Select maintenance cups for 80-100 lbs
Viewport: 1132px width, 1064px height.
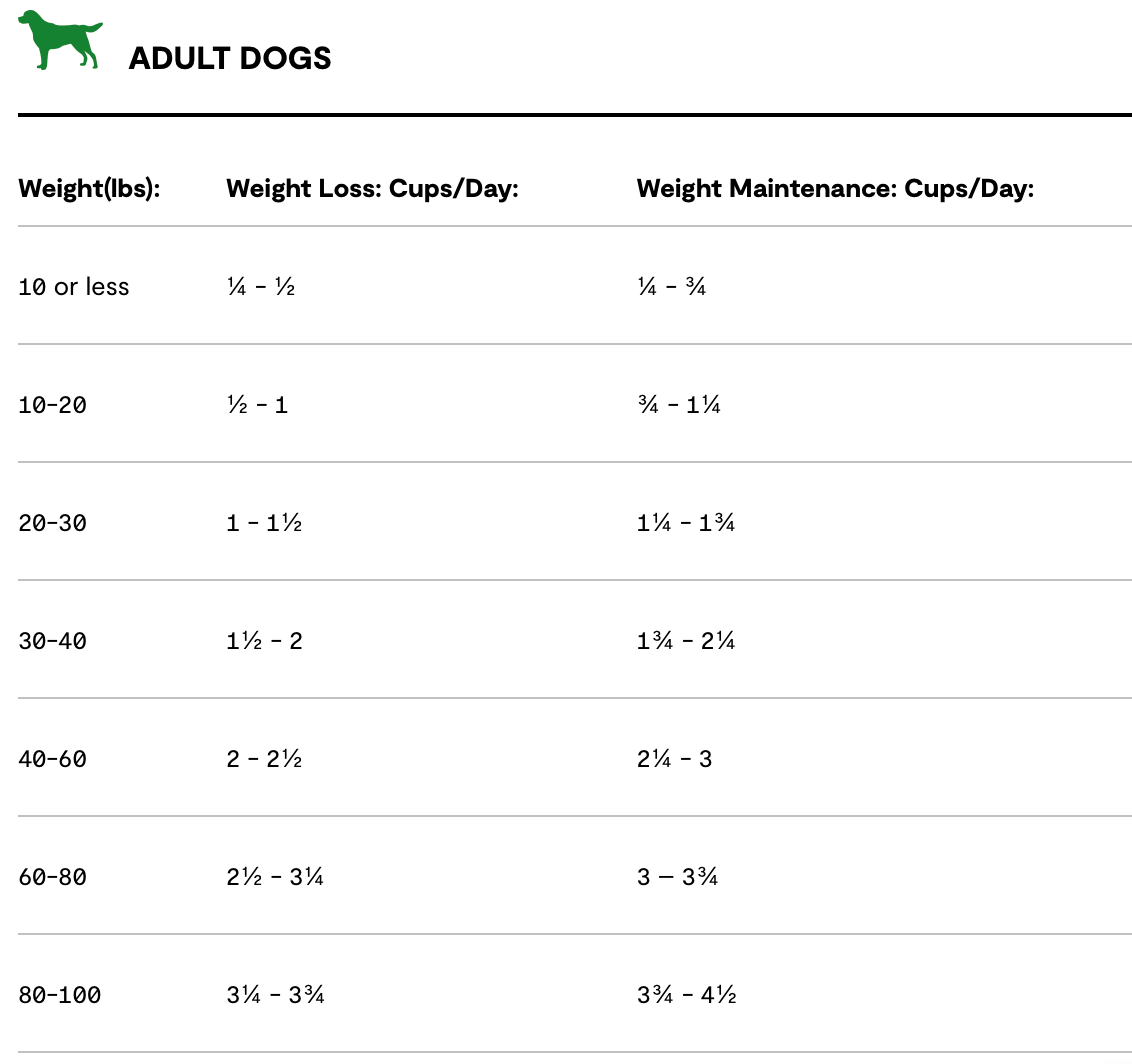click(x=686, y=995)
